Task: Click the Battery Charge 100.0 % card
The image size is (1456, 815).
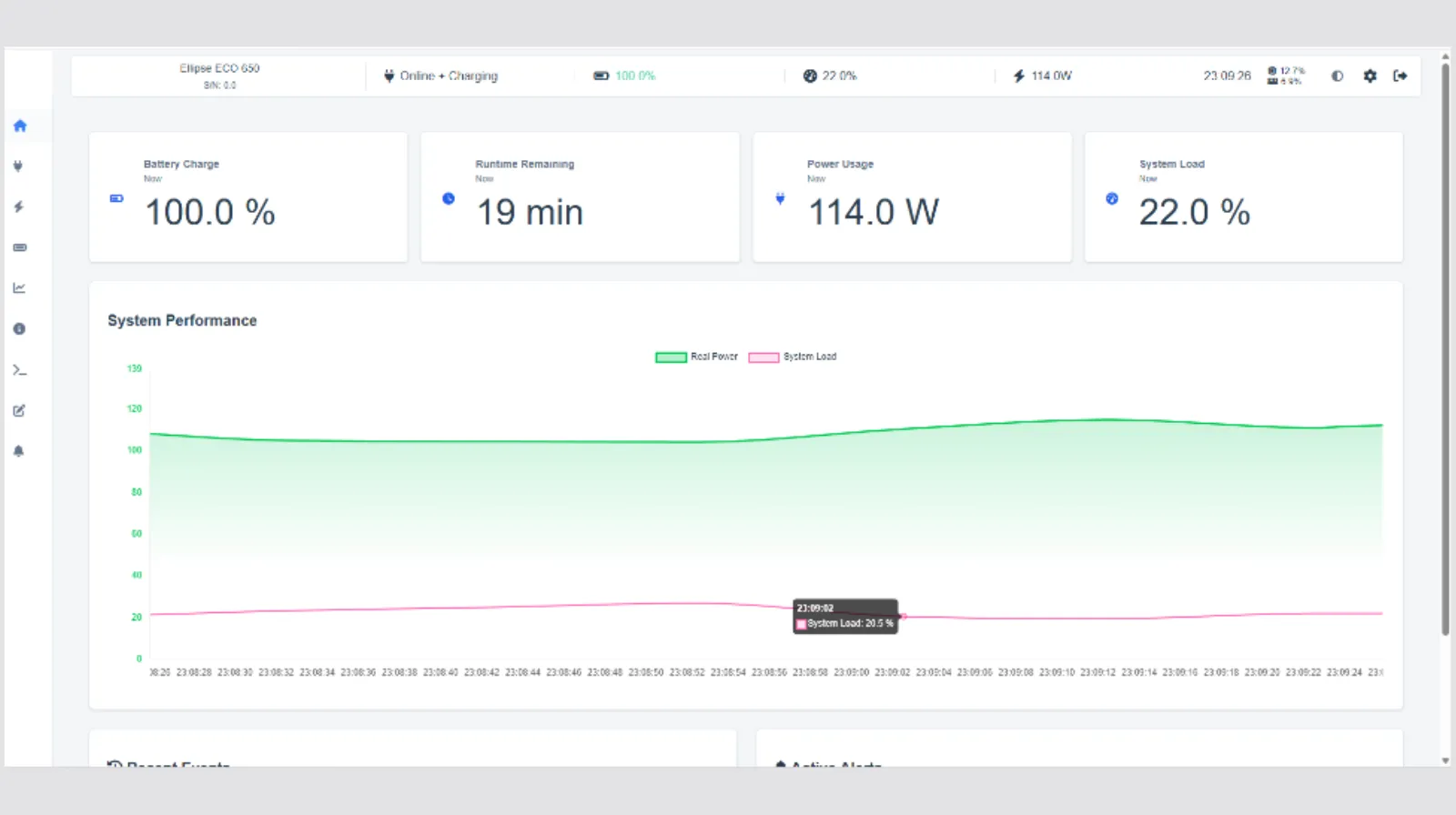Action: 248,197
